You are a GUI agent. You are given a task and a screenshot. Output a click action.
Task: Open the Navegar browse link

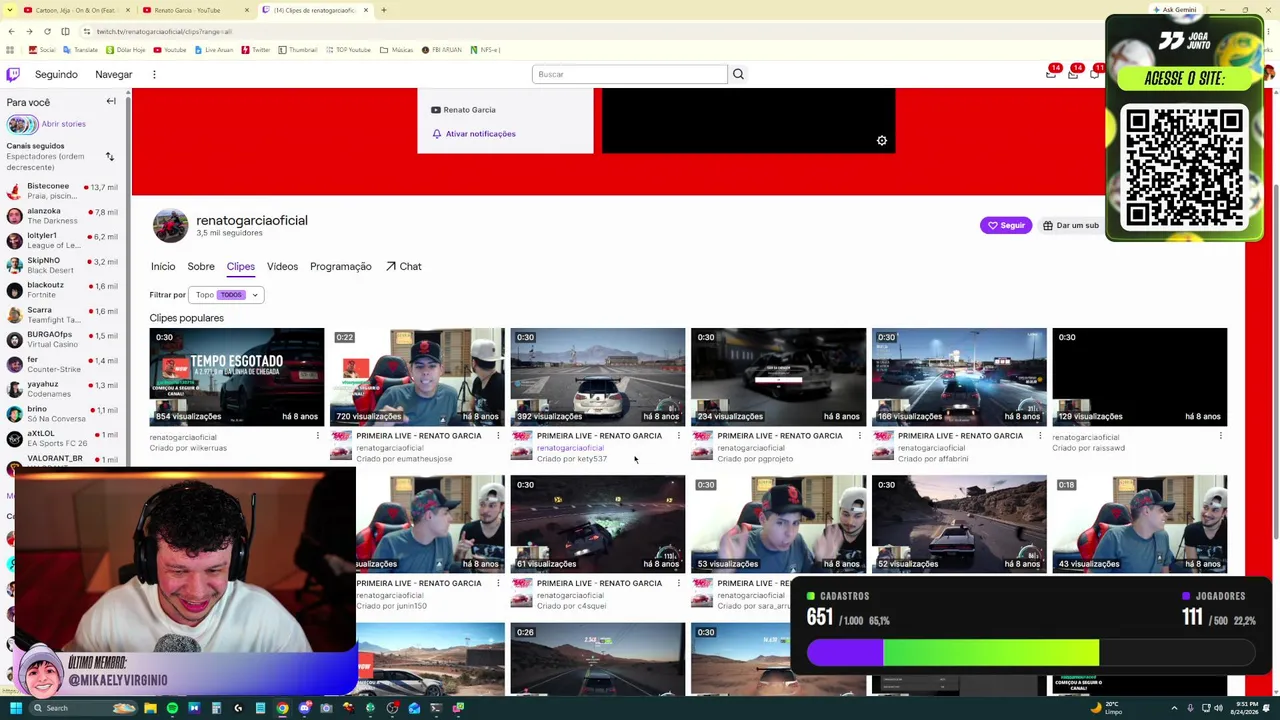point(114,75)
